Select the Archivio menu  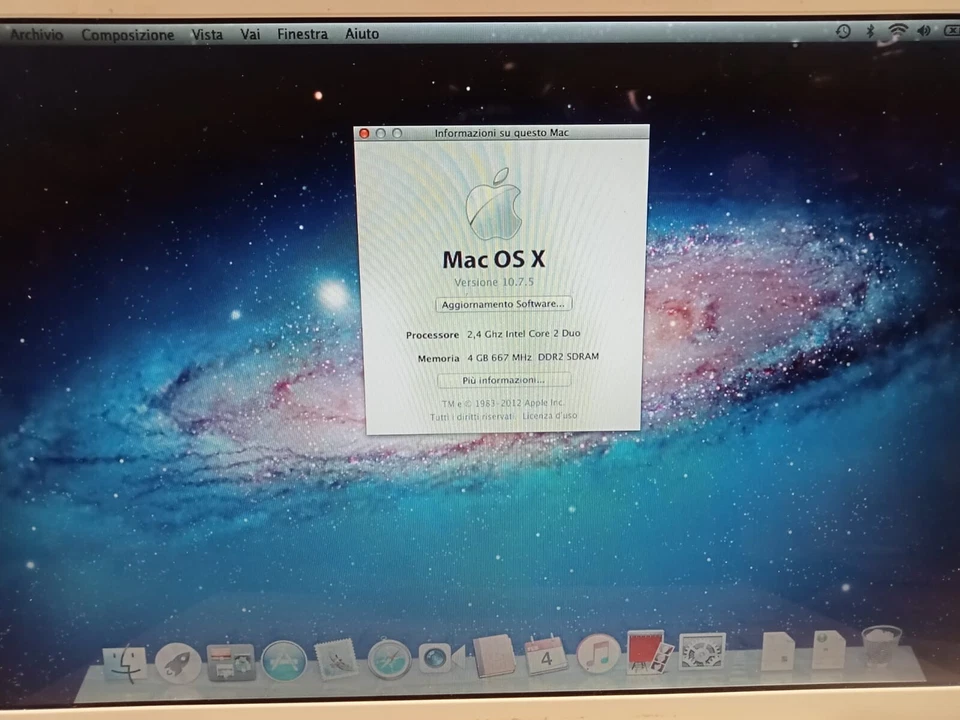point(35,33)
